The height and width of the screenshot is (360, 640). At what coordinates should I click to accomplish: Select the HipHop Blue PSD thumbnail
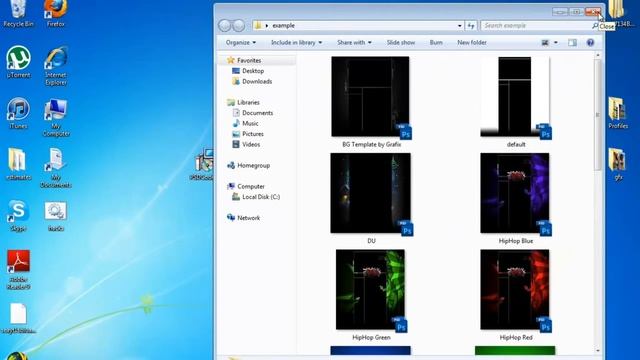click(515, 193)
